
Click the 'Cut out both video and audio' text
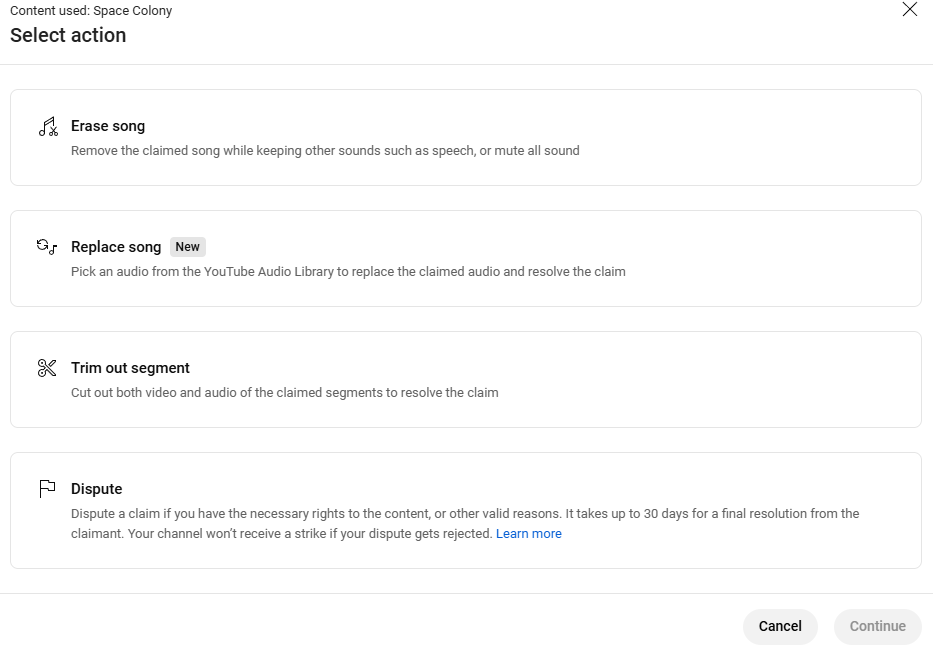click(284, 393)
